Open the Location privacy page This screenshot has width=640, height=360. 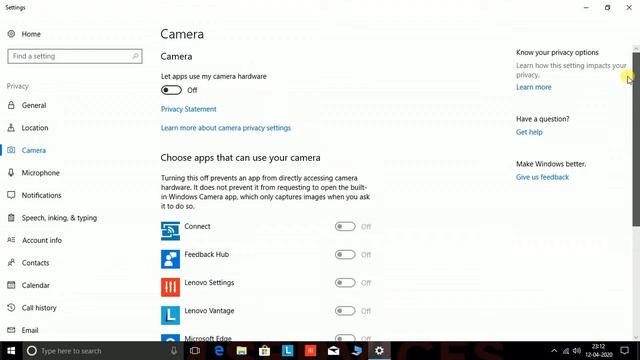click(x=35, y=128)
